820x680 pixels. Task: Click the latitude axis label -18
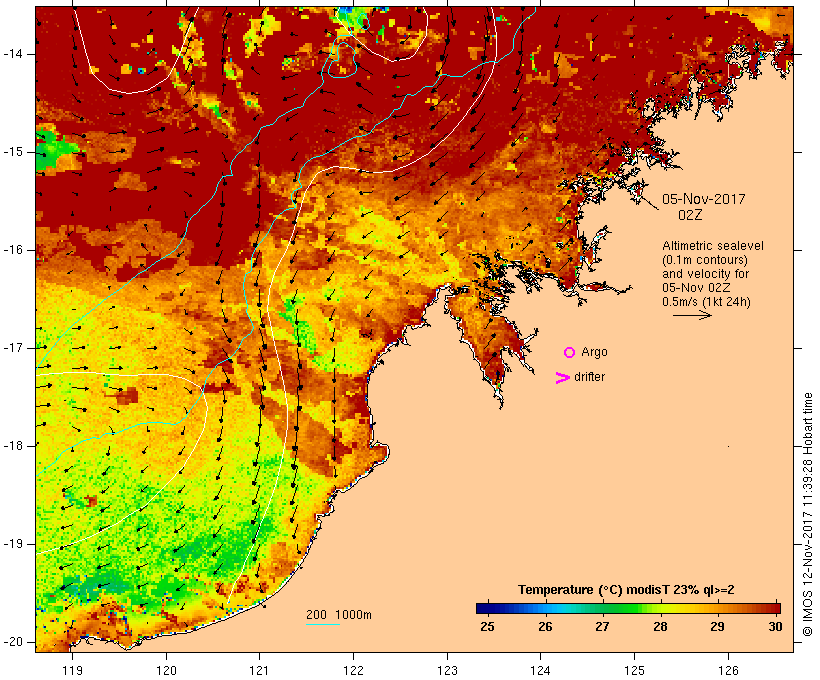pos(13,446)
